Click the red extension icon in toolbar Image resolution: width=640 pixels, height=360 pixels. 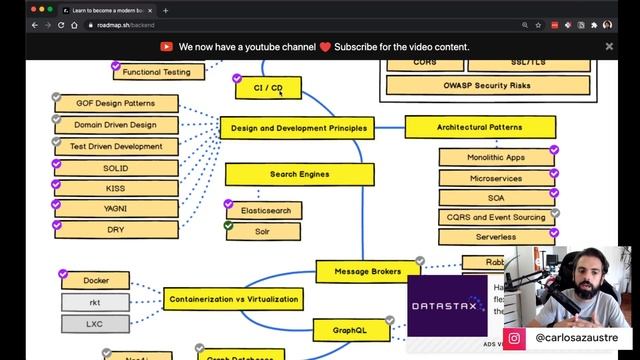[x=554, y=25]
